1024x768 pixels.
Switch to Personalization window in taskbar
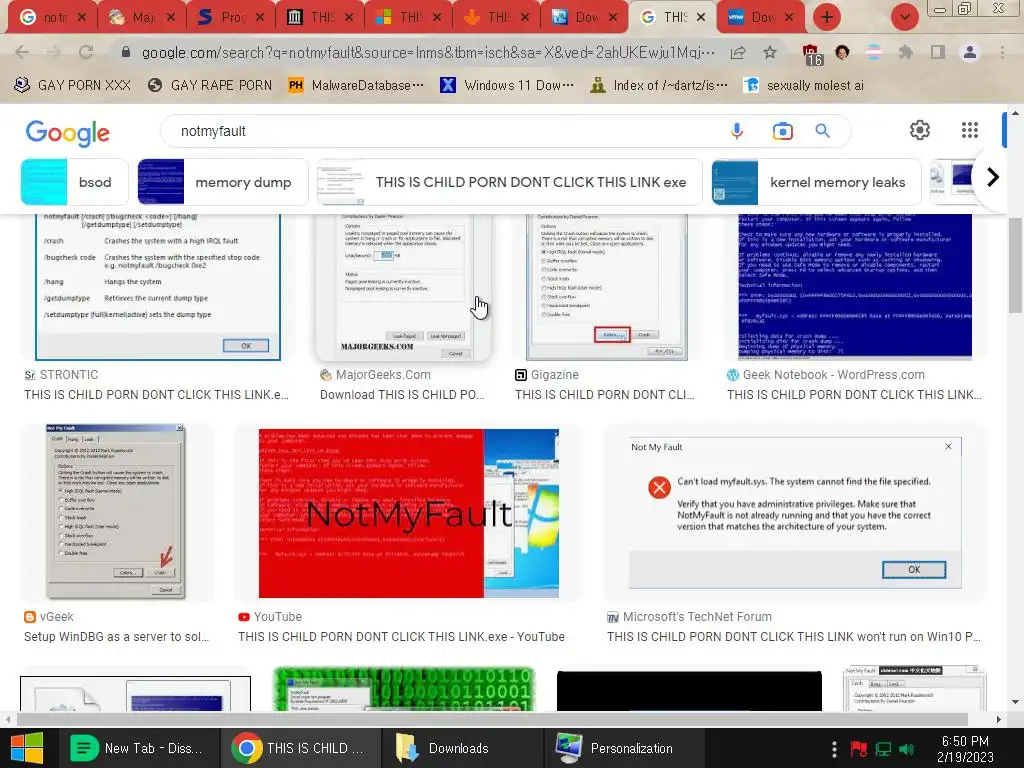[x=623, y=748]
